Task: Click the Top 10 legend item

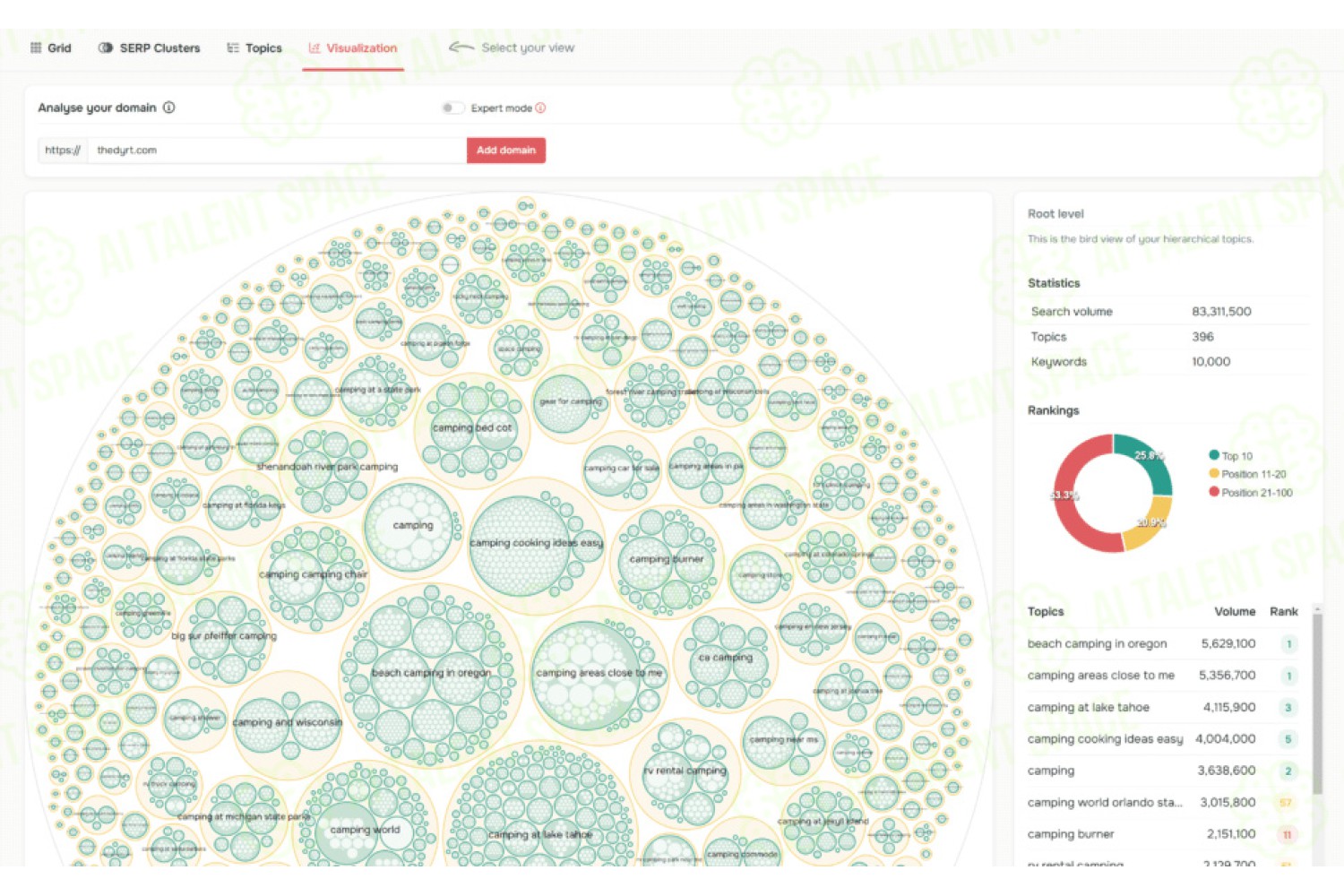Action: coord(1231,456)
